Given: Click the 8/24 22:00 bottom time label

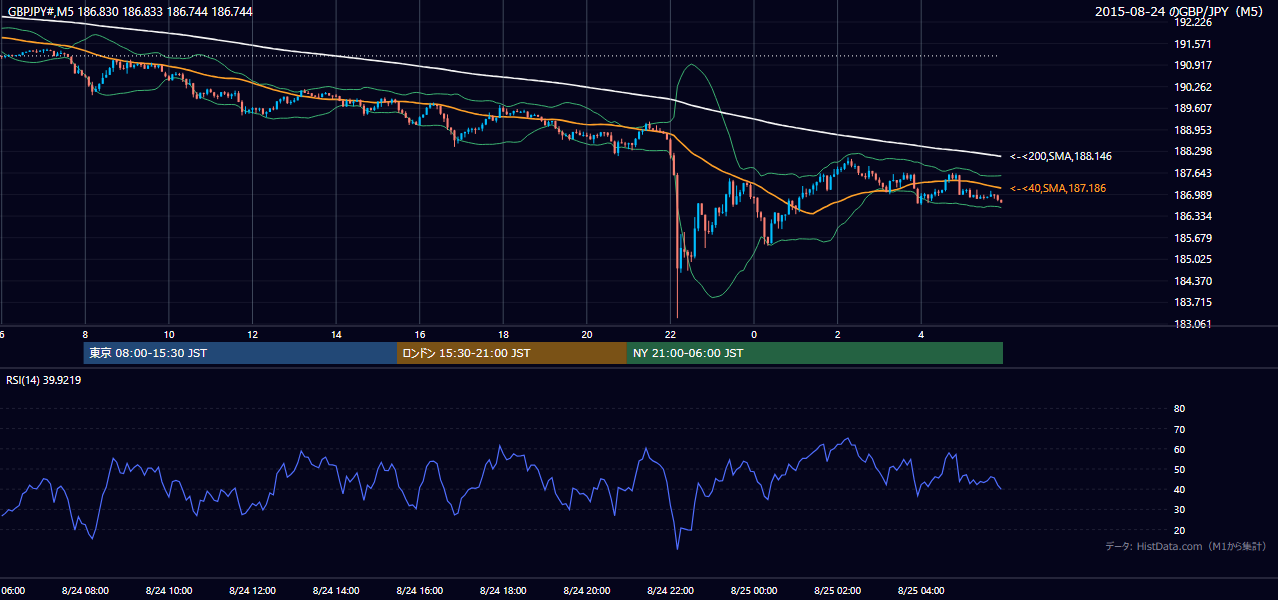Looking at the screenshot, I should 670,591.
